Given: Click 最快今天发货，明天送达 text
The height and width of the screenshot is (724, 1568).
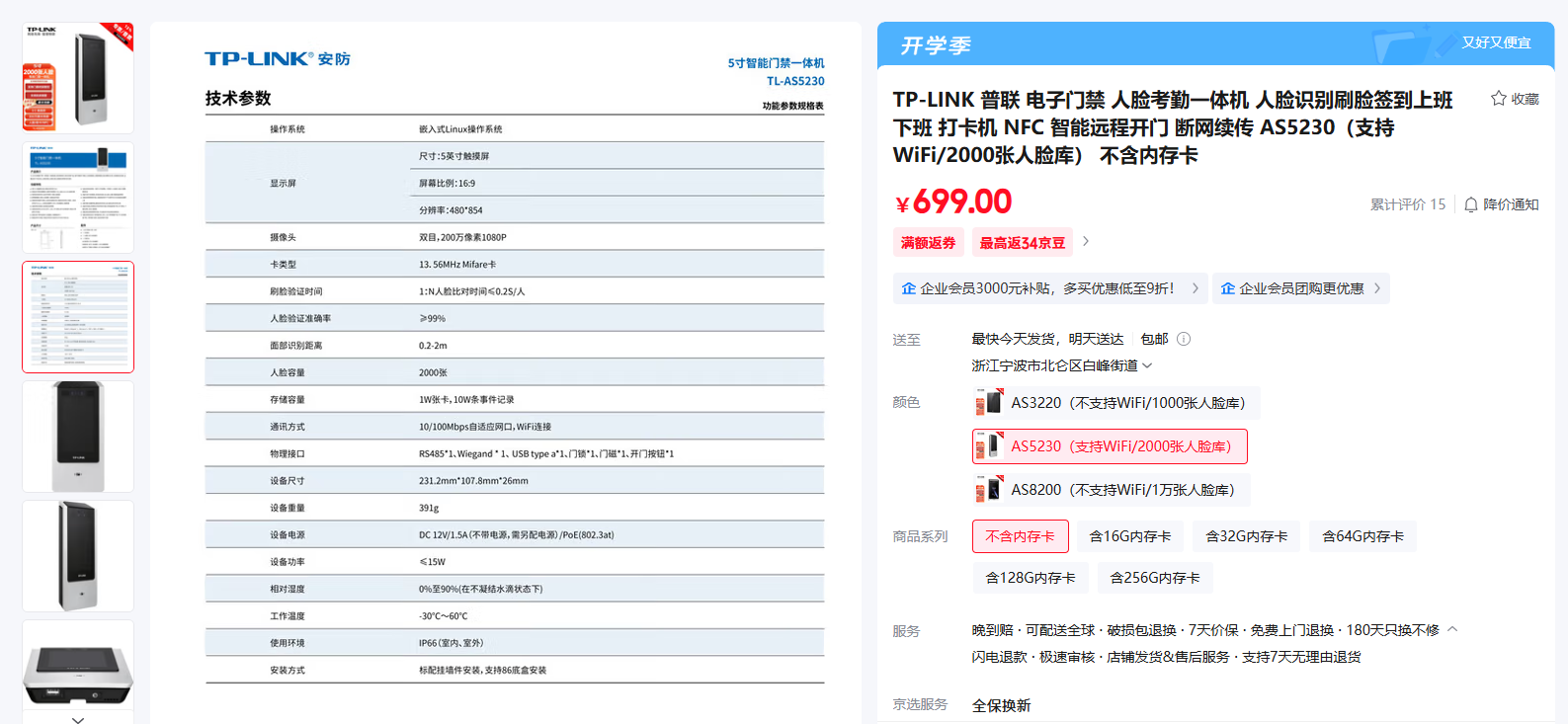Looking at the screenshot, I should [x=1047, y=339].
